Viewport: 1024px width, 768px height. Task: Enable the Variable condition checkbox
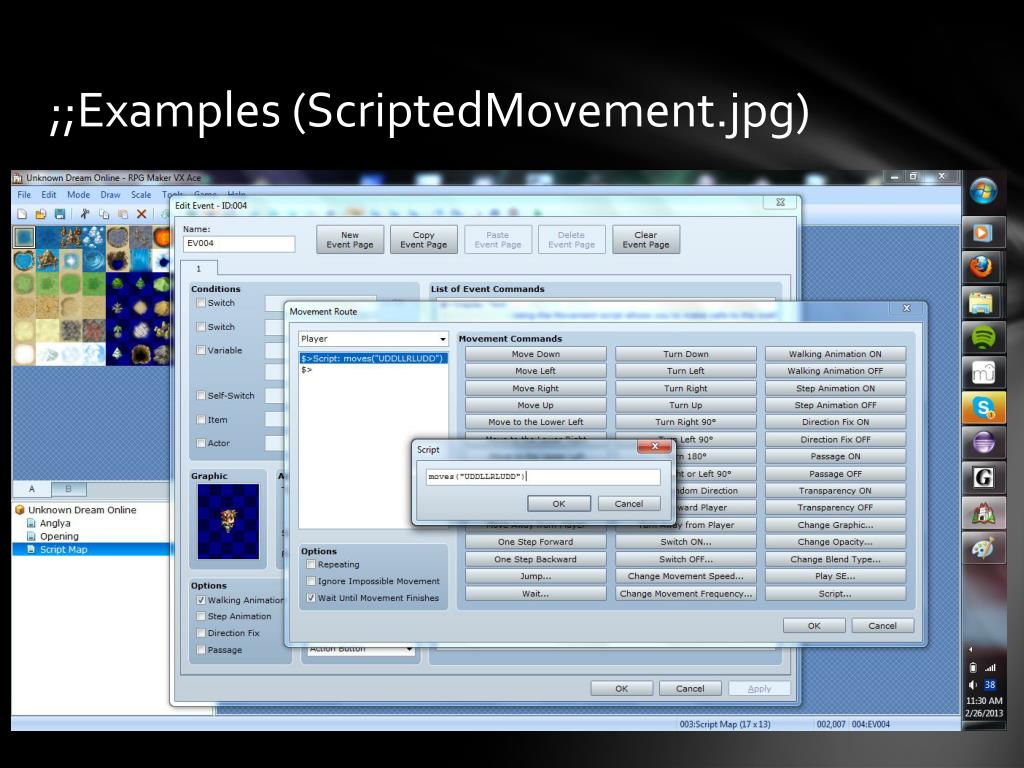(x=201, y=351)
